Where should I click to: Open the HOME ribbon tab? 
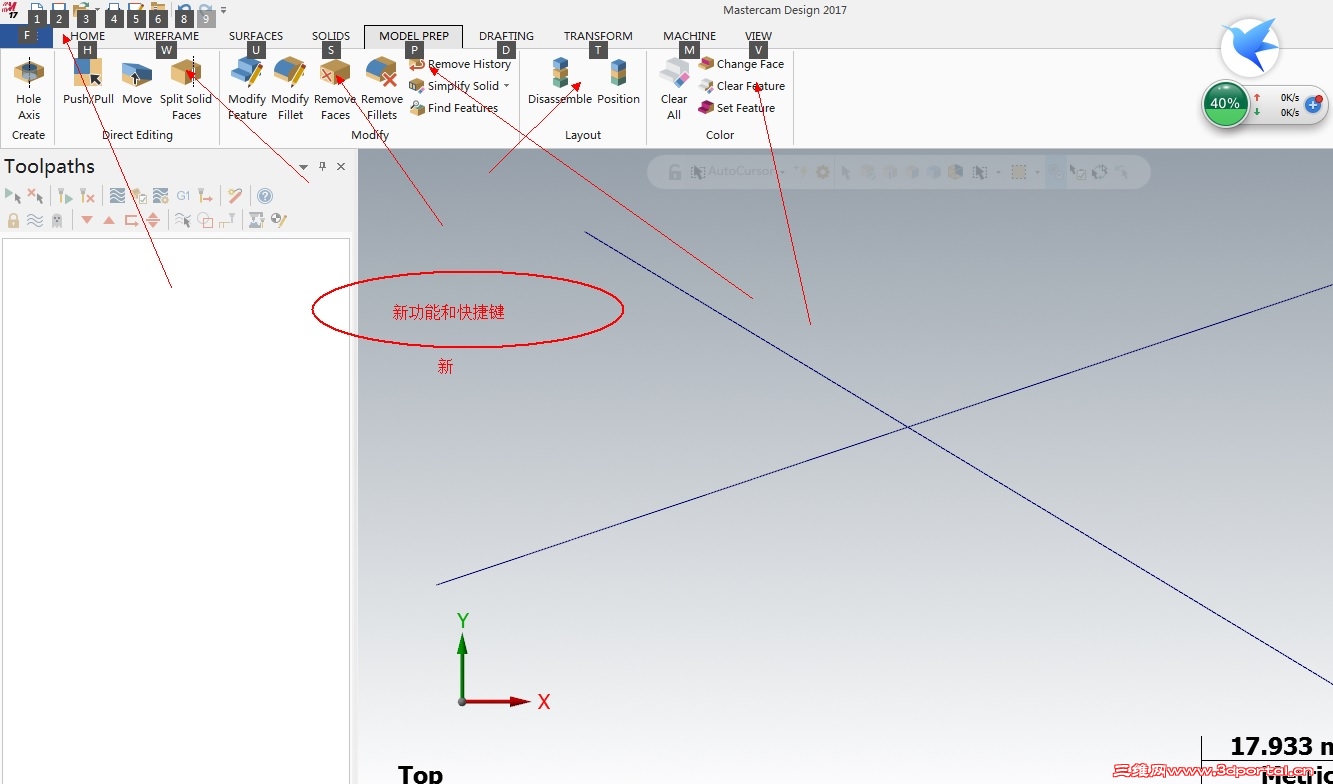(87, 36)
